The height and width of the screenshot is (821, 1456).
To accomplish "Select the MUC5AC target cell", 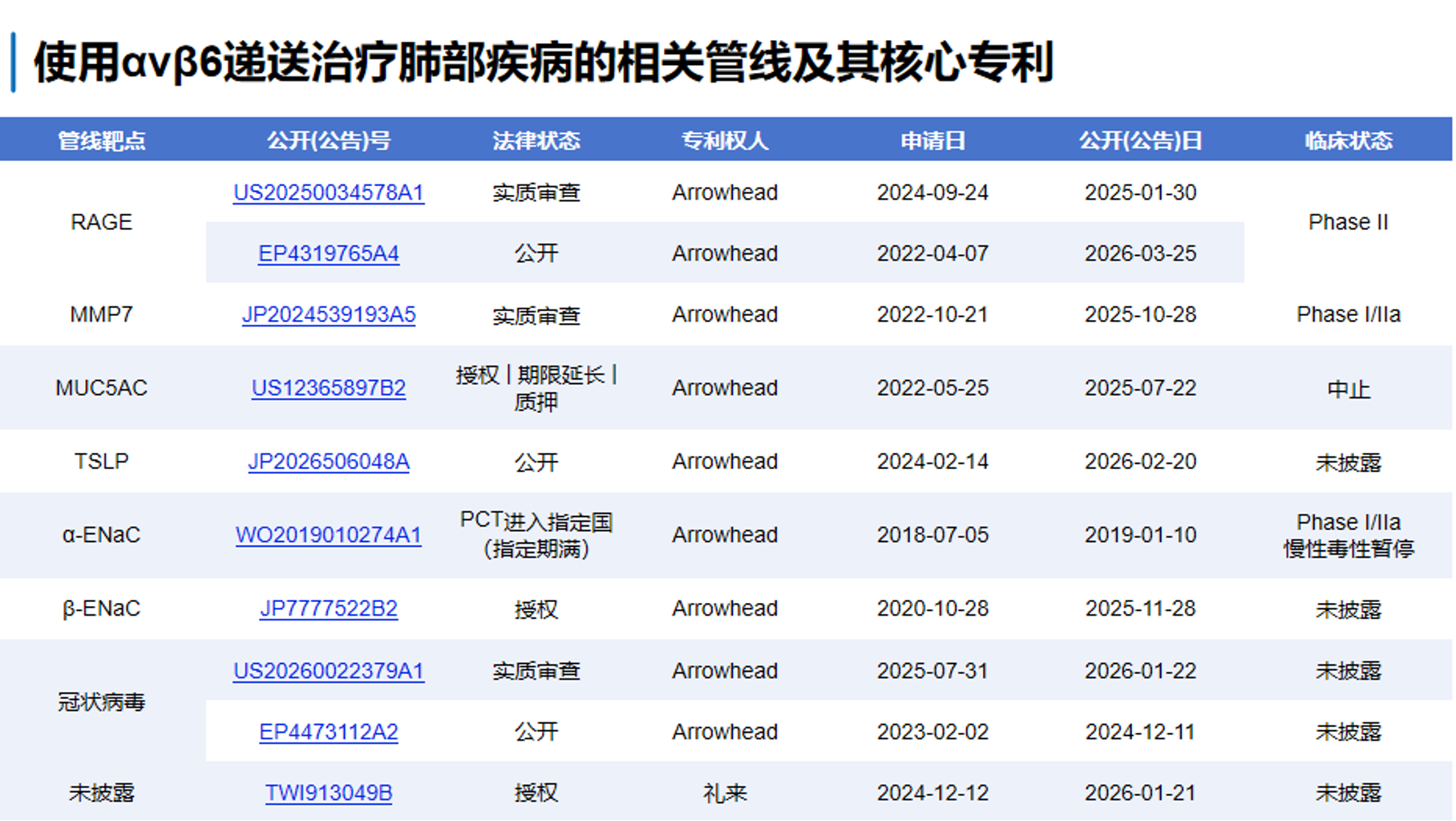I will pos(101,387).
